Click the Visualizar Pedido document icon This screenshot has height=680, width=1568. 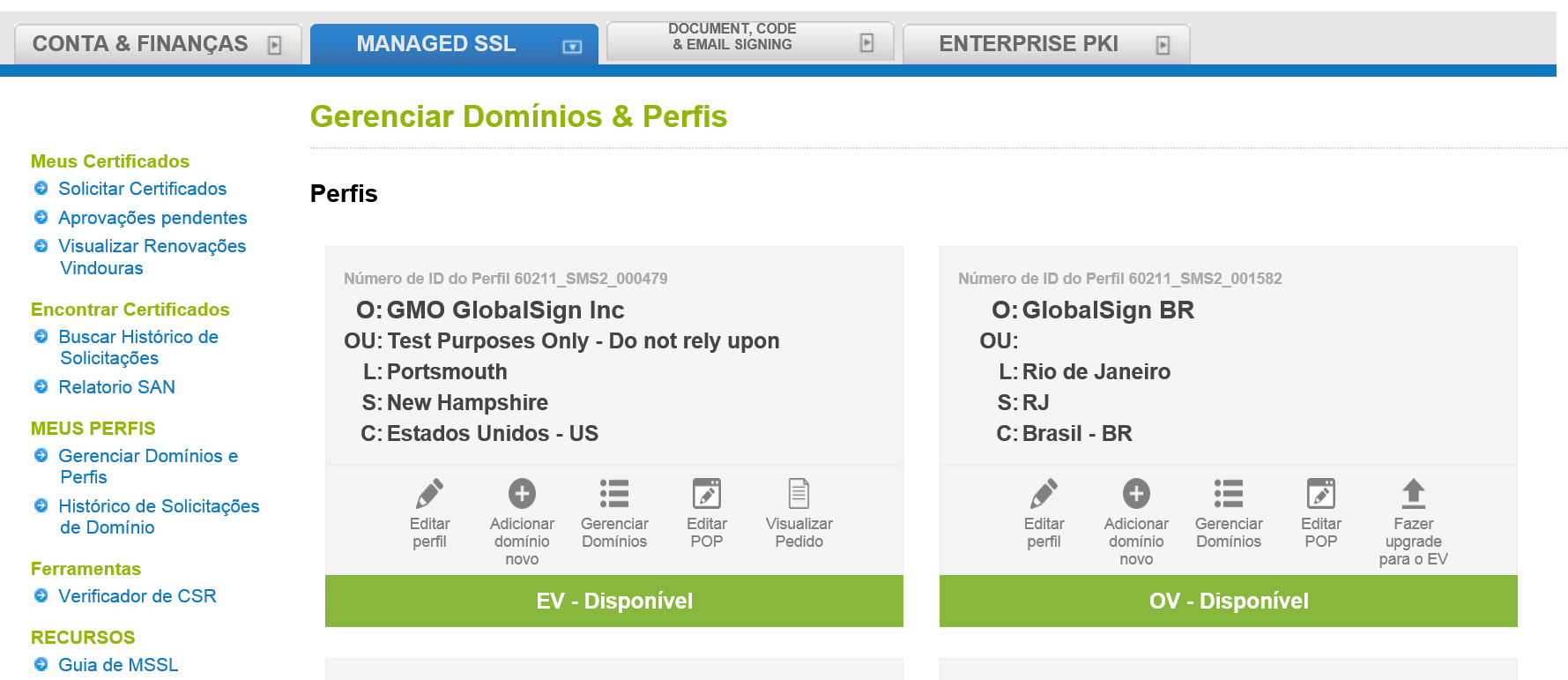pyautogui.click(x=799, y=494)
